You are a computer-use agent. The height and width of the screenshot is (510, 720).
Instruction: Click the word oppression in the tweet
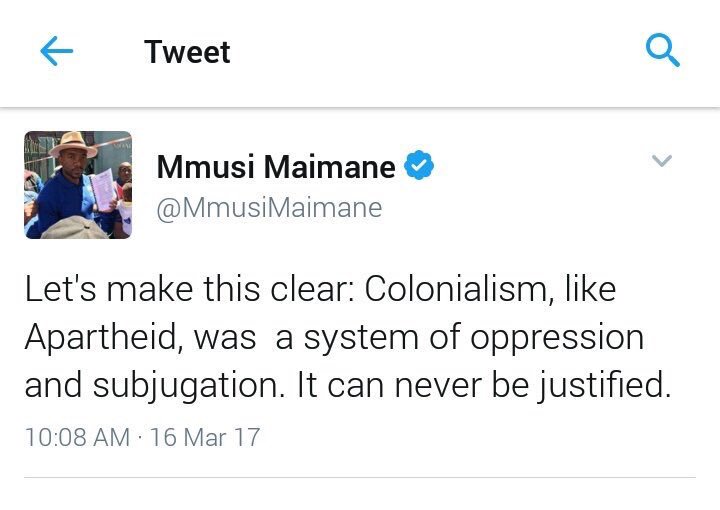click(557, 339)
